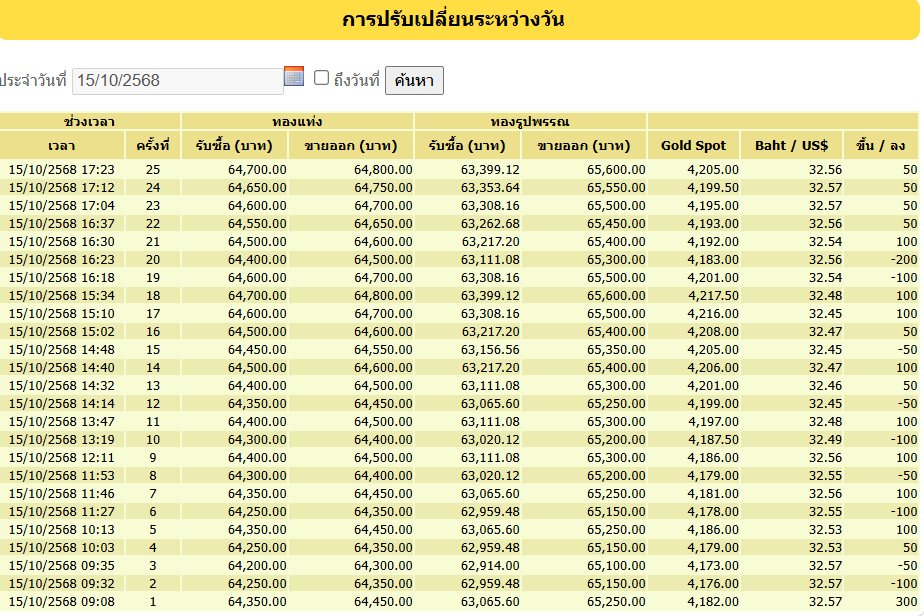
Task: Click ornament buy price 63,156.56
Action: click(x=490, y=350)
